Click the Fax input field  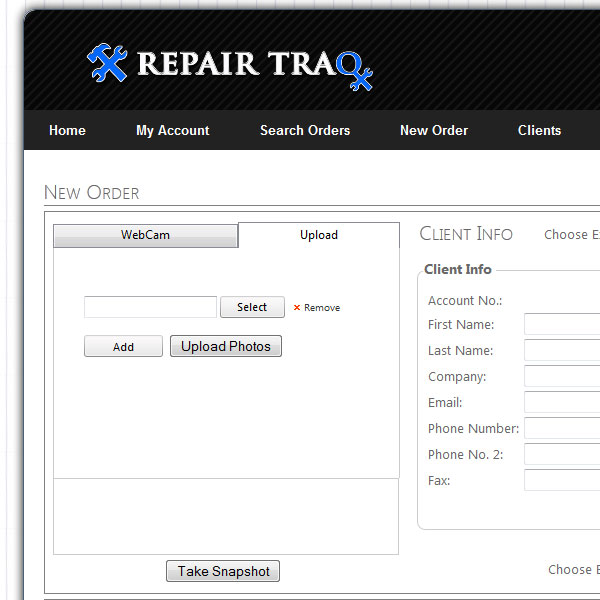[x=562, y=480]
